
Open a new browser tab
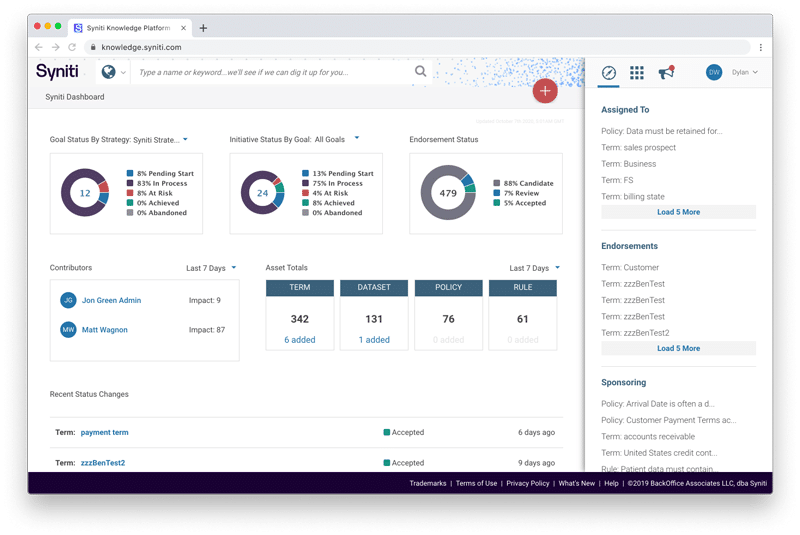[204, 28]
